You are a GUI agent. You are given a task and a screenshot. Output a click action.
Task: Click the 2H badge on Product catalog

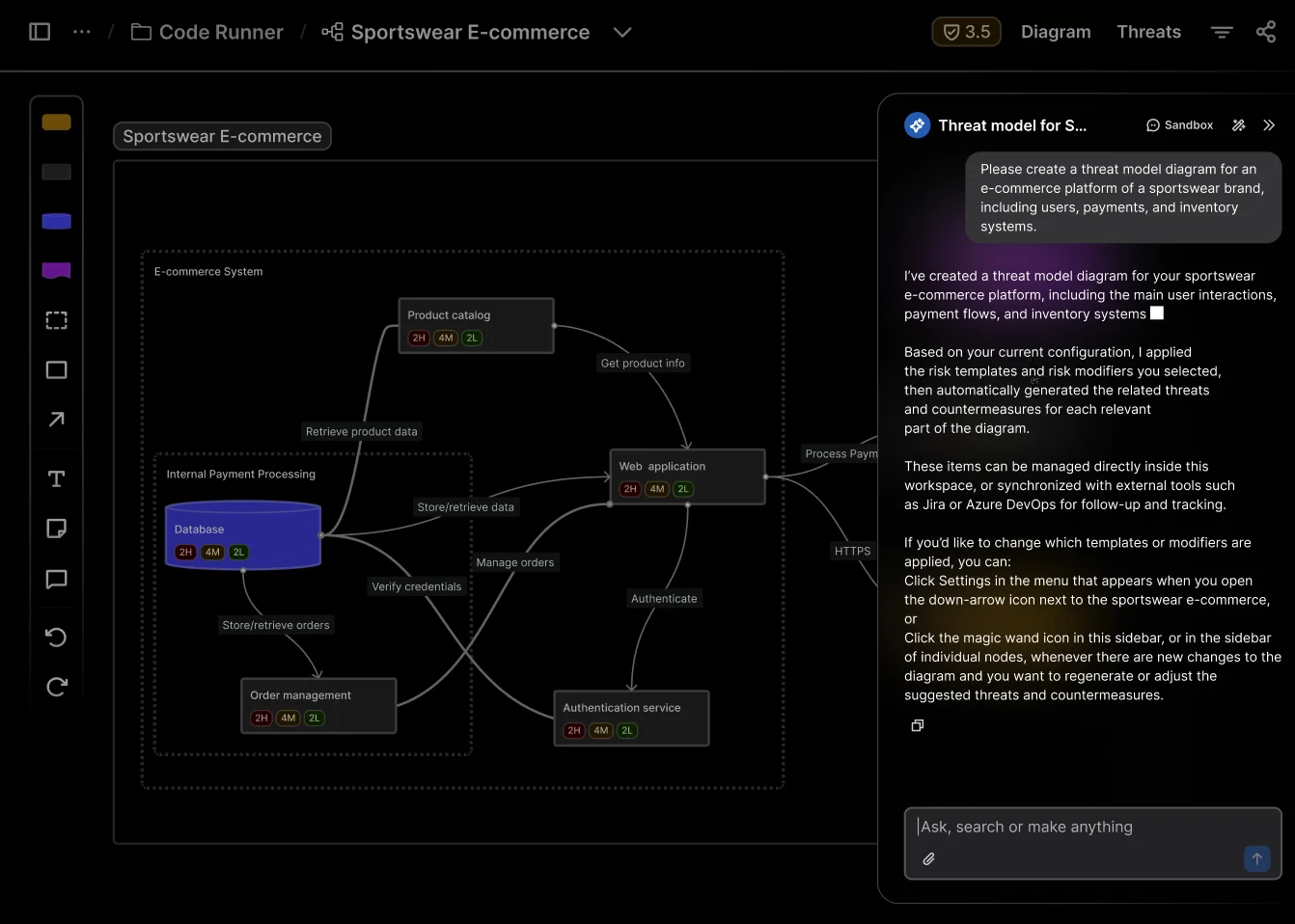click(419, 339)
